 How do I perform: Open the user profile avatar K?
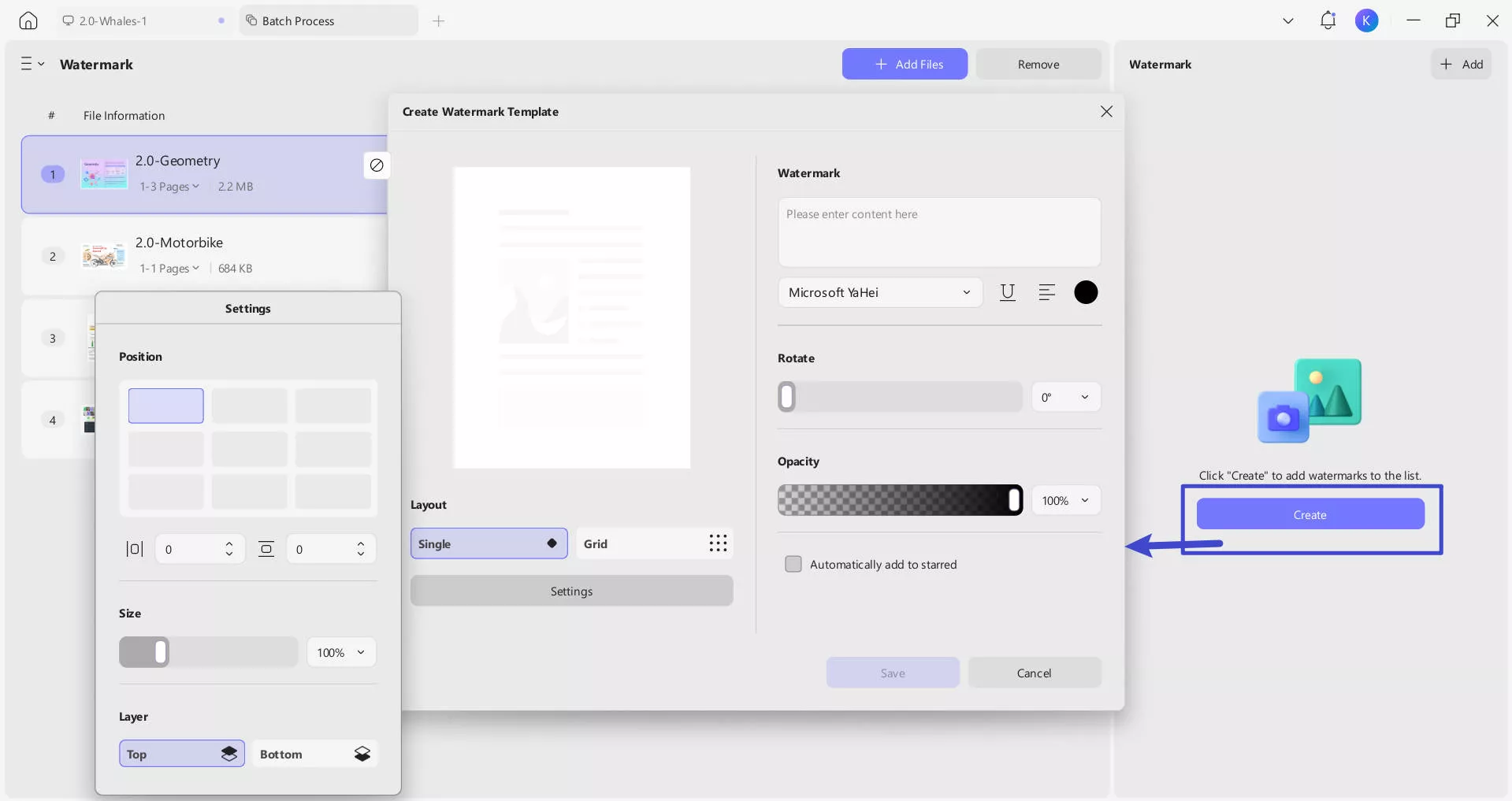click(x=1366, y=20)
